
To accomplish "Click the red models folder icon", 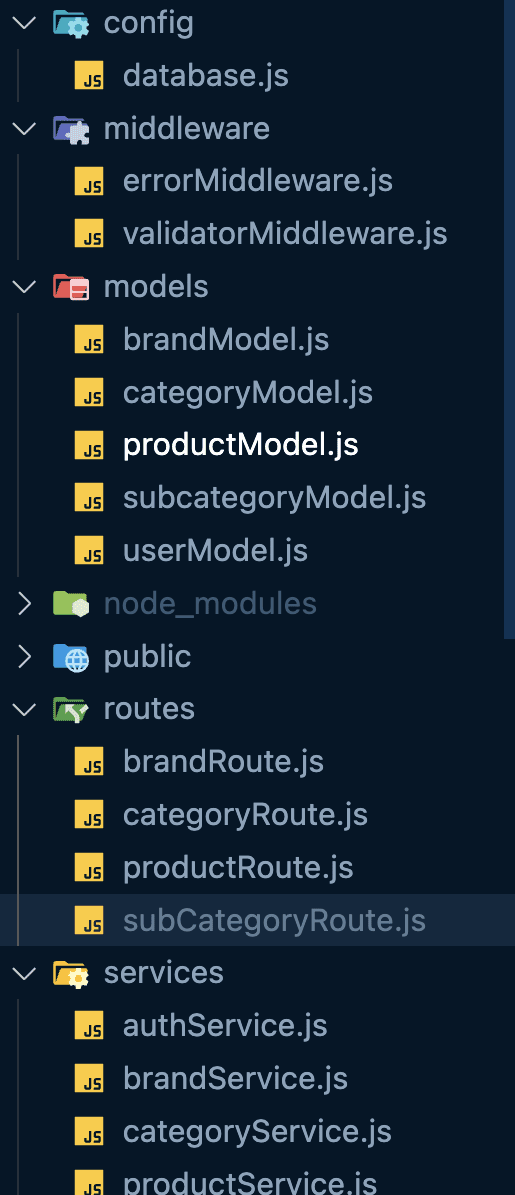I will coord(71,287).
